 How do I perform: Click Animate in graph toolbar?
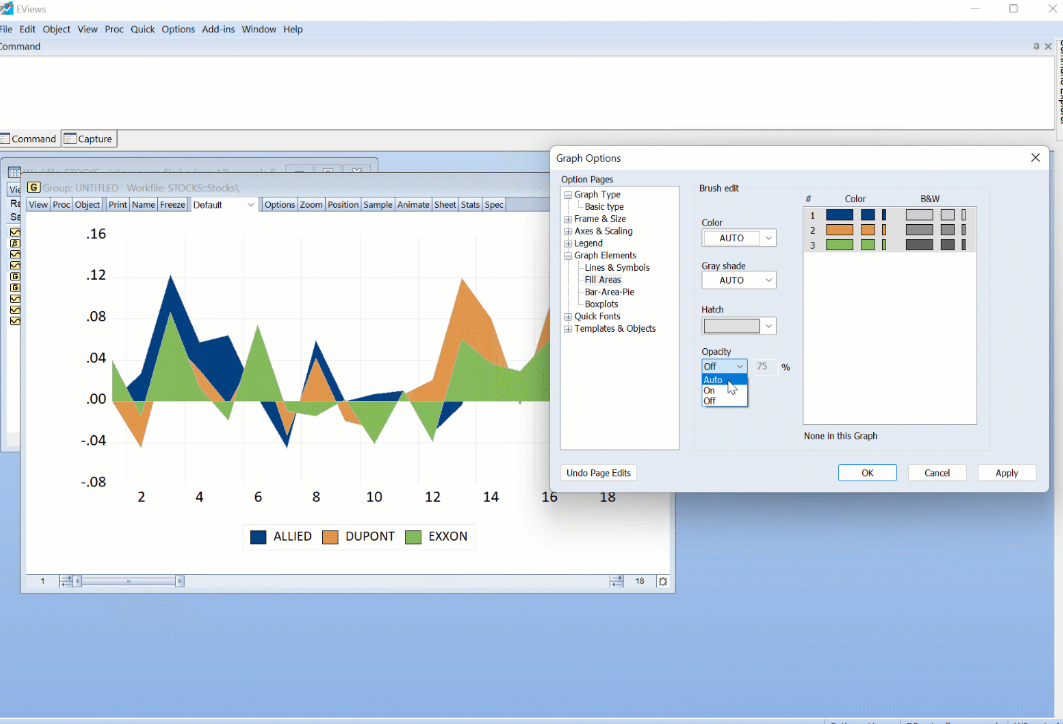pos(413,205)
